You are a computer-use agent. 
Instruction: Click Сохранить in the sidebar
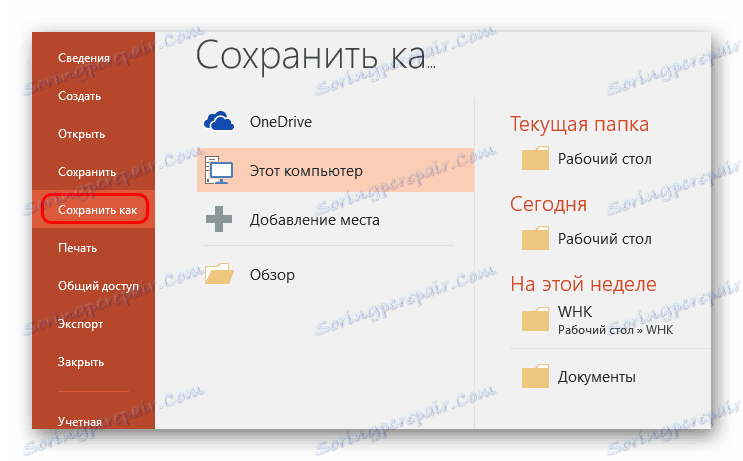point(87,172)
